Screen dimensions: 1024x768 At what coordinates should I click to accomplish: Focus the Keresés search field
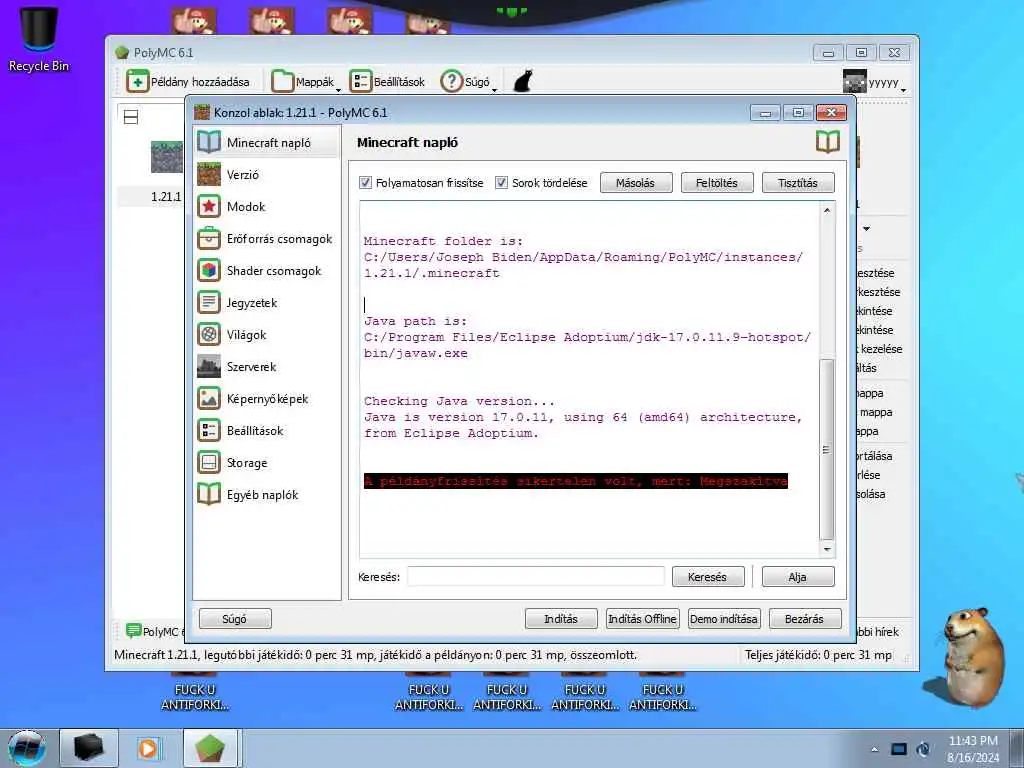click(x=536, y=577)
